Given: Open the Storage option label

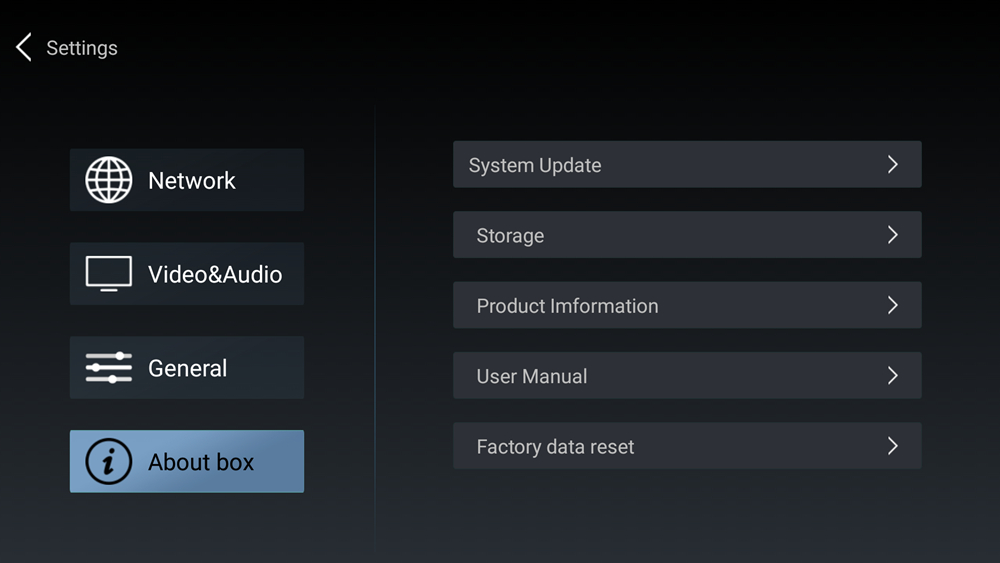Looking at the screenshot, I should (510, 236).
